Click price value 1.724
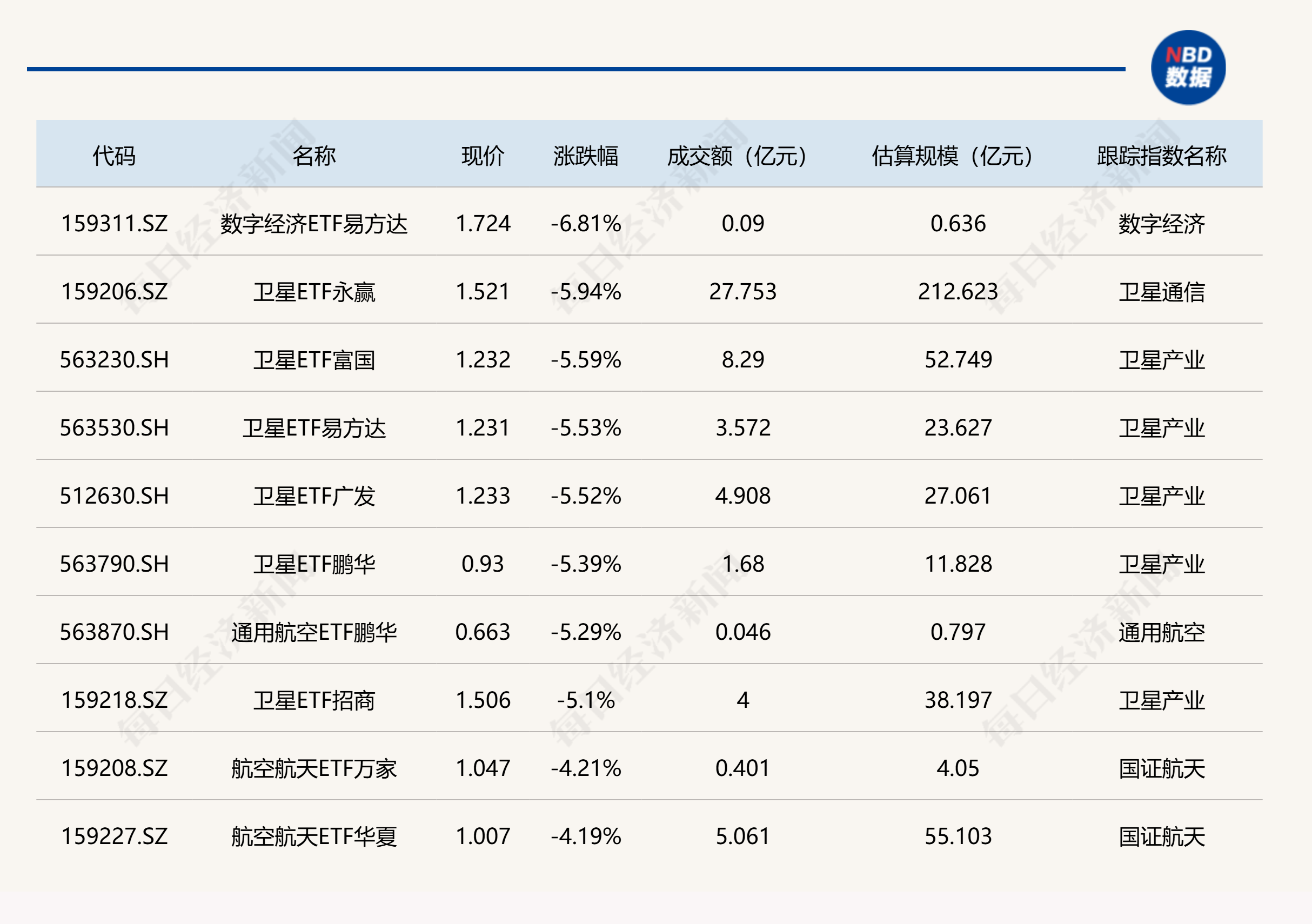 (483, 223)
